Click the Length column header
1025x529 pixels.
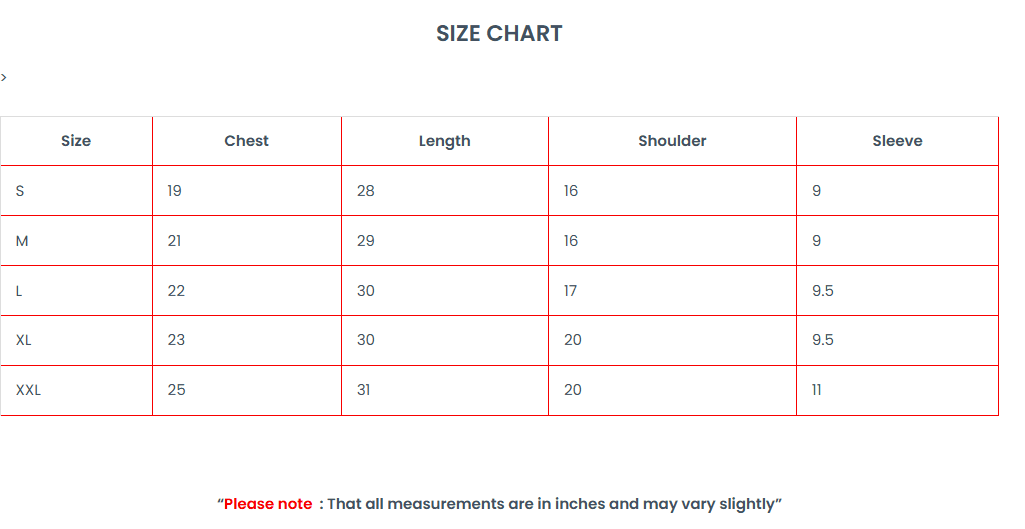coord(444,141)
